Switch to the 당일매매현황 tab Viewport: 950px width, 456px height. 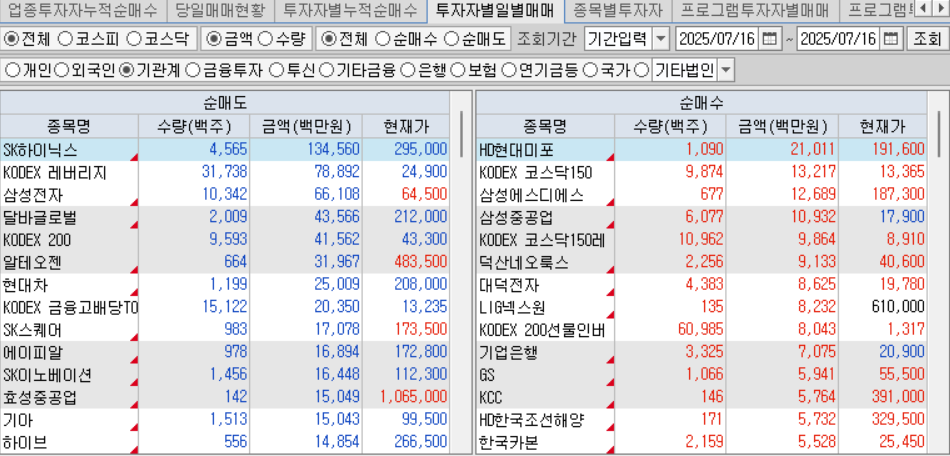pyautogui.click(x=220, y=10)
